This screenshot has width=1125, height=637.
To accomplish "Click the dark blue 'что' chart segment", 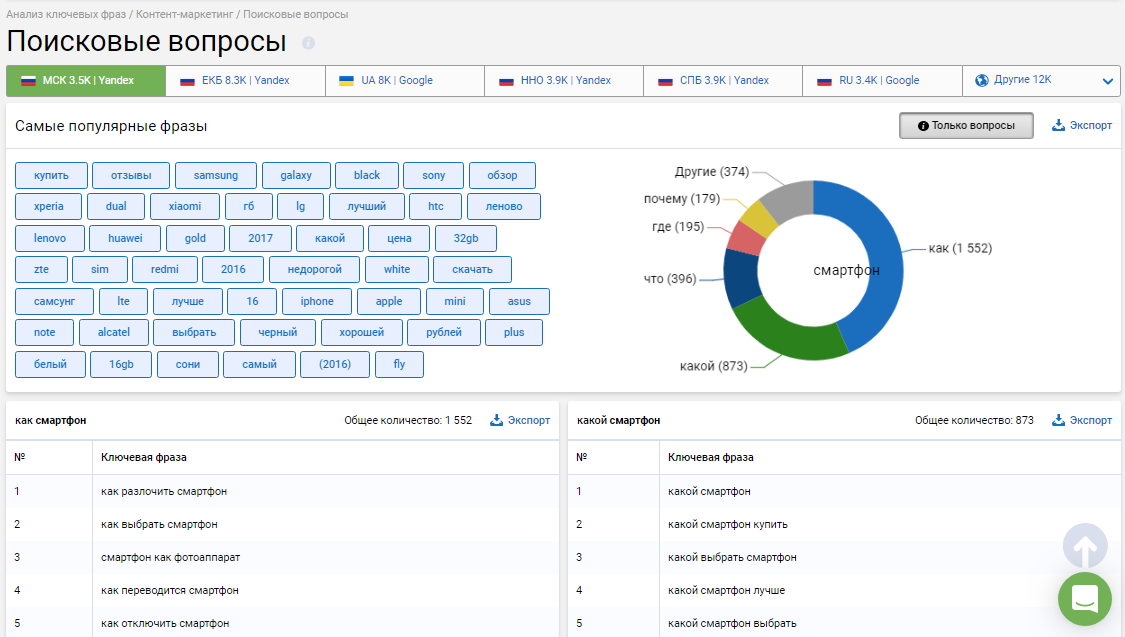I will 741,276.
